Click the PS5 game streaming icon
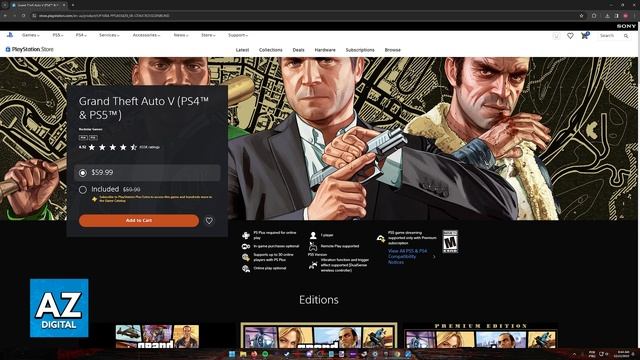640x360 pixels. tap(381, 238)
